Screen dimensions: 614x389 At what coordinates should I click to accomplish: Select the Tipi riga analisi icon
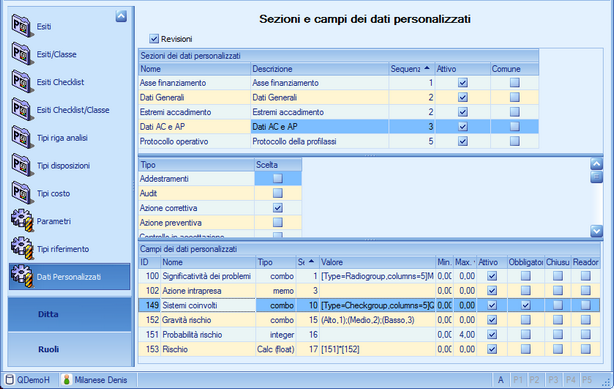21,137
